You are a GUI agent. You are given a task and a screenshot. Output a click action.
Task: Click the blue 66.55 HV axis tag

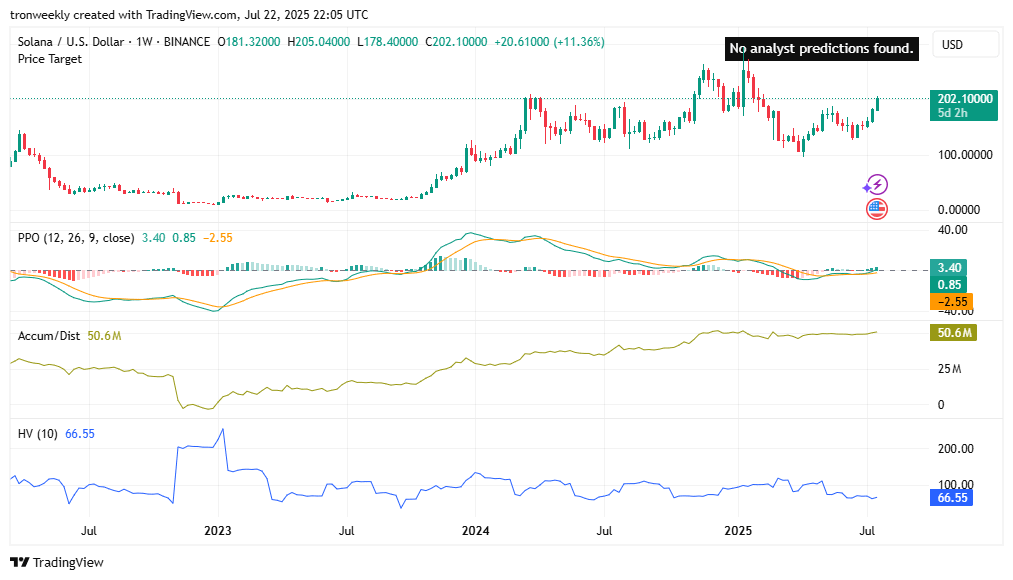tap(952, 497)
